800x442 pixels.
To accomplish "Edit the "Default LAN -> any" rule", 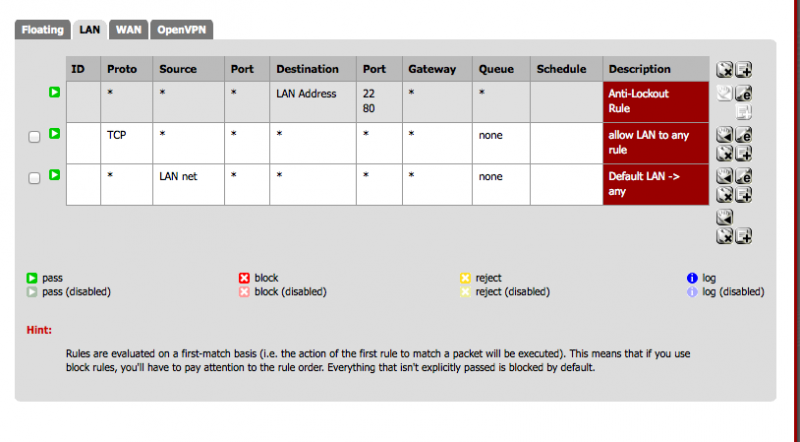I will click(743, 175).
